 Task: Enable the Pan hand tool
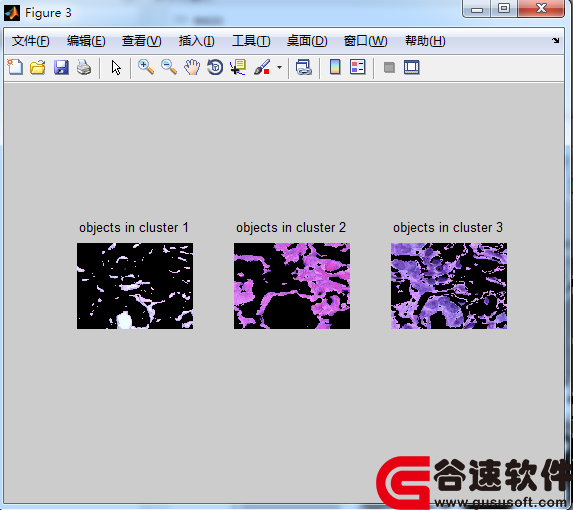coord(192,68)
